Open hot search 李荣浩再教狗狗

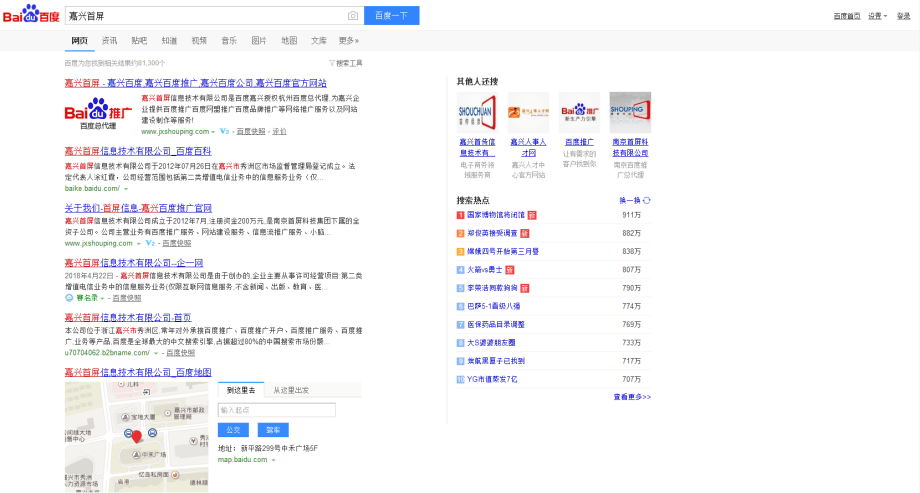(492, 288)
